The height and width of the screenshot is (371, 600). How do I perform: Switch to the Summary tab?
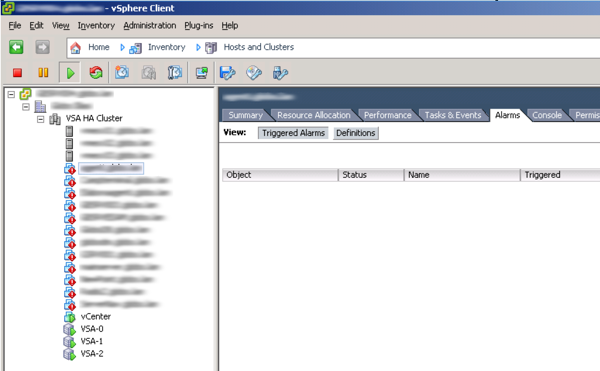[245, 115]
